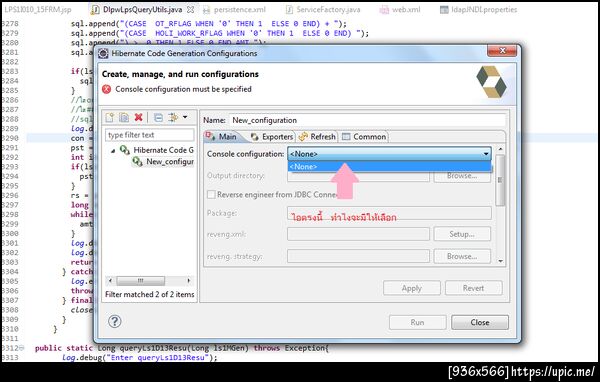Click the filter configurations icon
600x382 pixels.
(x=173, y=118)
